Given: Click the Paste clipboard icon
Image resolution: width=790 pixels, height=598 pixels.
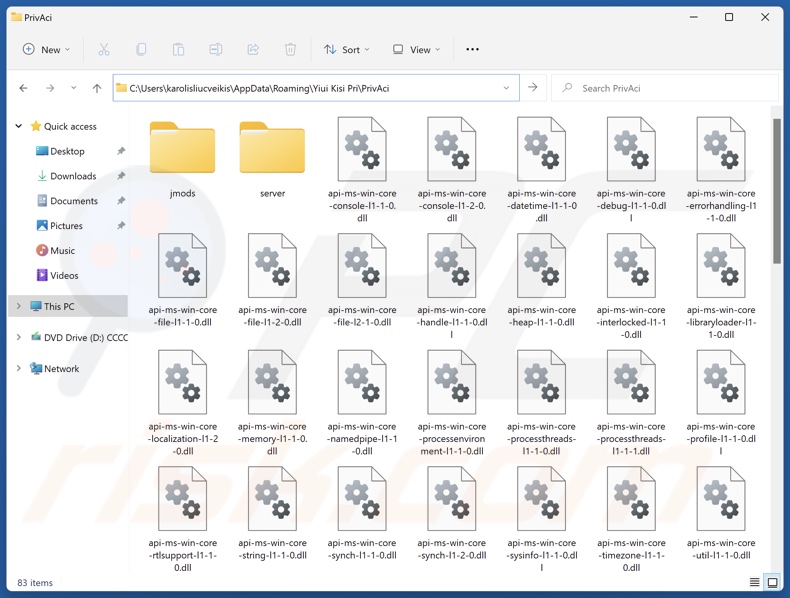Looking at the screenshot, I should [x=178, y=49].
